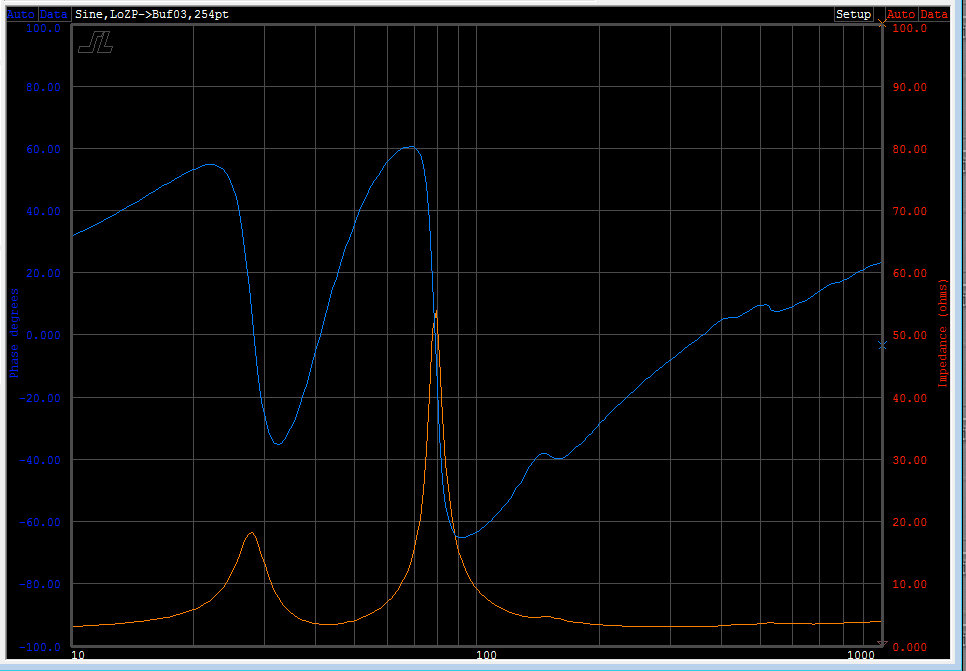
Task: Click the blue -100.0 phase axis label
Action: (x=41, y=646)
